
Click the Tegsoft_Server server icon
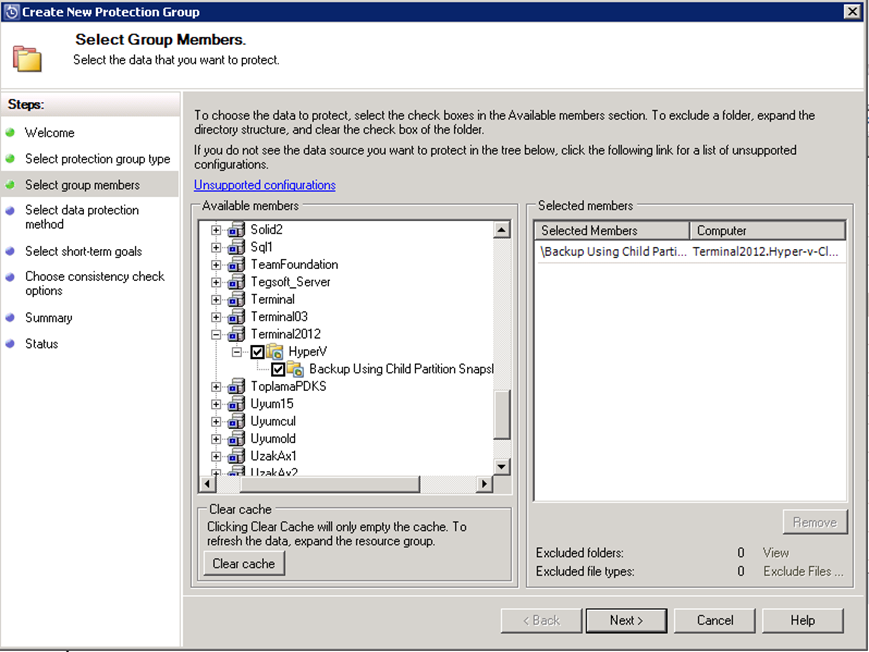click(237, 282)
